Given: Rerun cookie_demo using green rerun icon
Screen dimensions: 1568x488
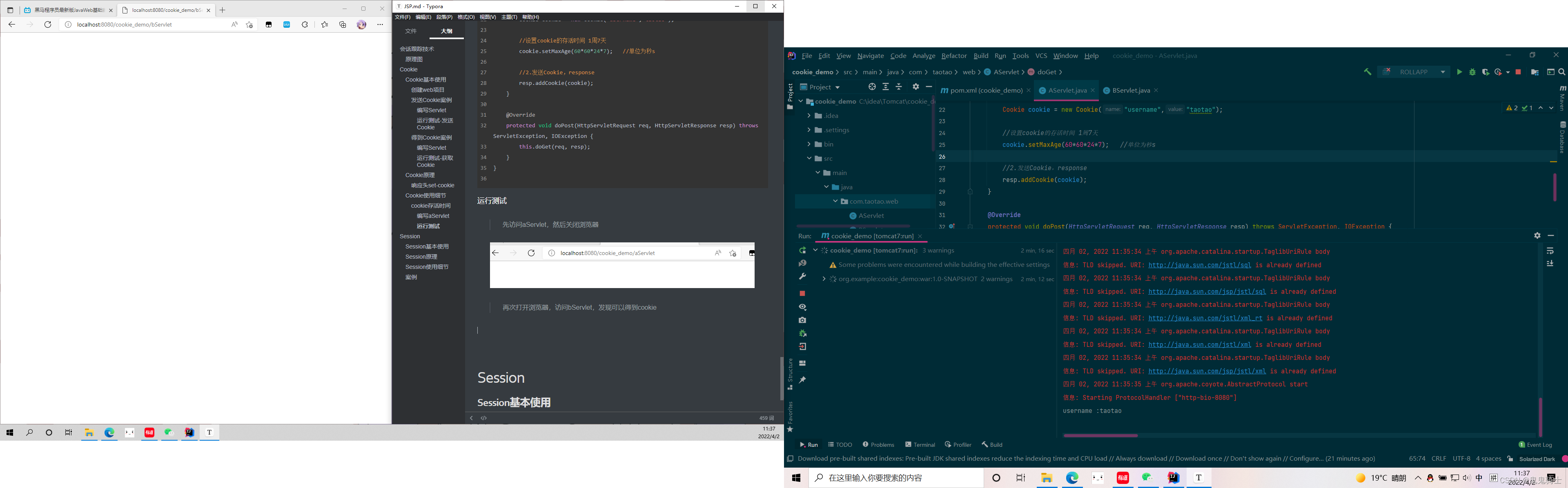Looking at the screenshot, I should [802, 251].
